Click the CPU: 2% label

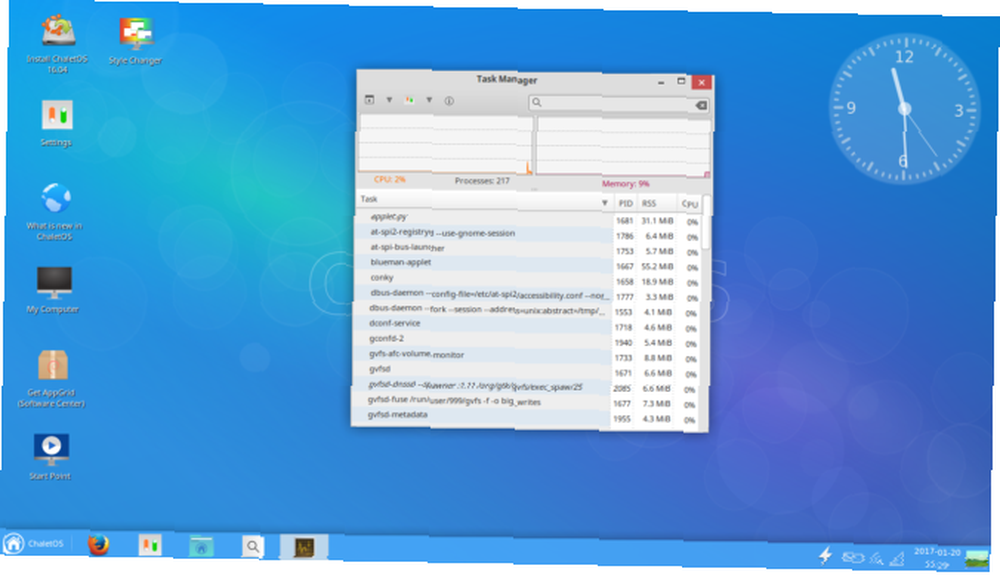389,180
